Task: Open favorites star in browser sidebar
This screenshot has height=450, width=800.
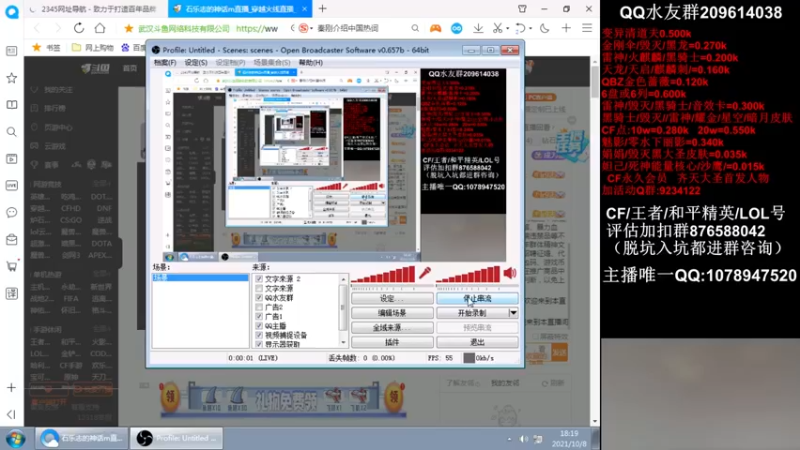Action: point(11,78)
